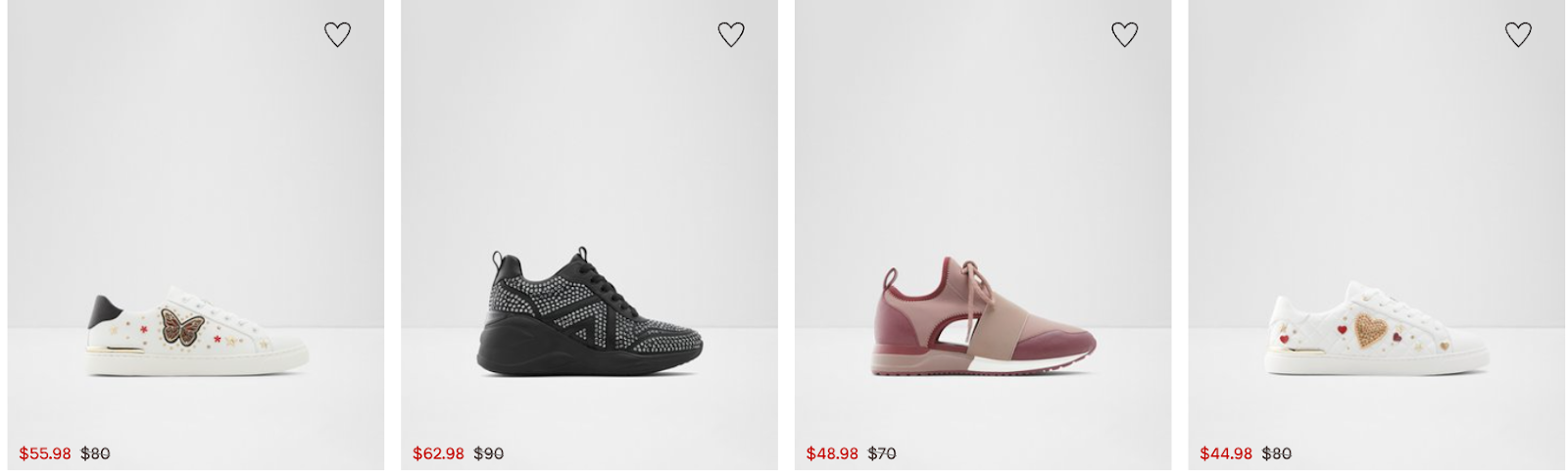Click the butterfly patch on the white sneaker
The image size is (1568, 473).
pyautogui.click(x=181, y=325)
